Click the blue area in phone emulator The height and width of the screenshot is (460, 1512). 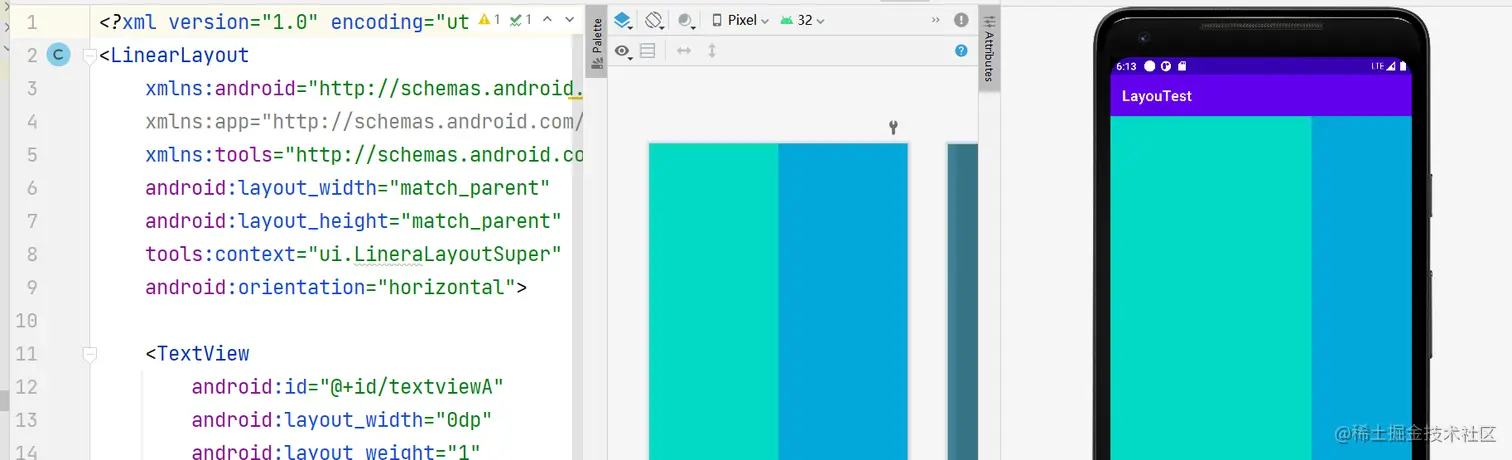point(1361,288)
